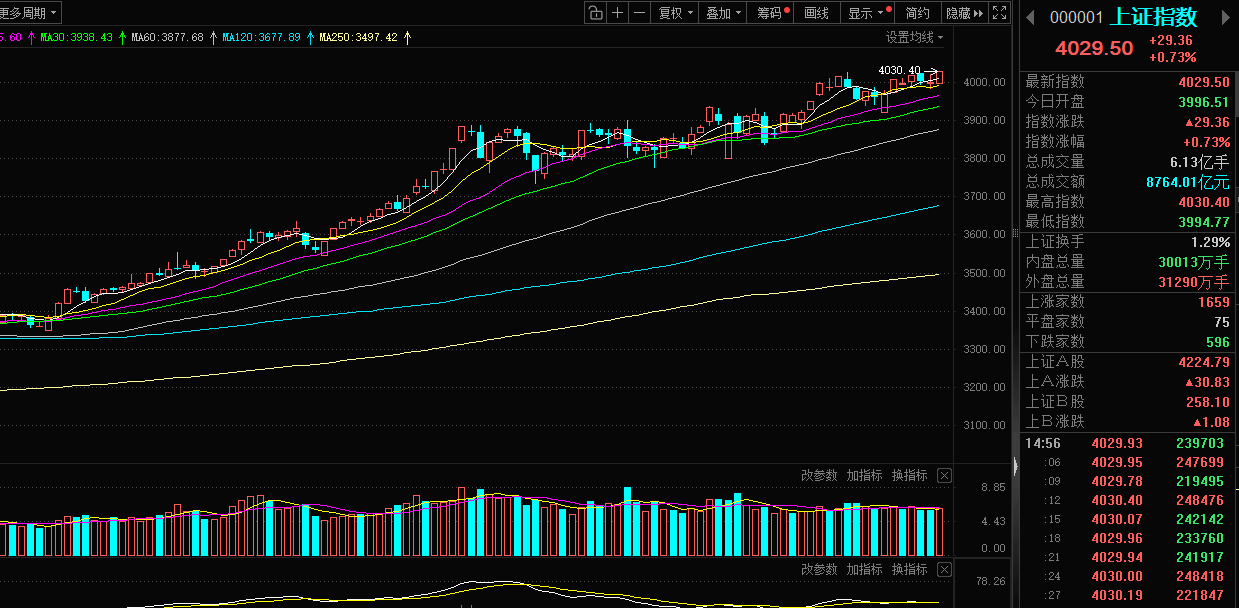1239x608 pixels.
Task: Expand the 复权 adjustment dropdown
Action: tap(674, 13)
